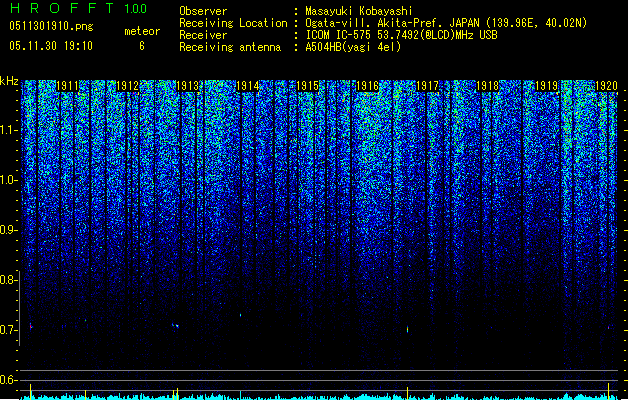
Task: Click the antenna A504HB(yagi 4el) text
Action: pyautogui.click(x=353, y=47)
